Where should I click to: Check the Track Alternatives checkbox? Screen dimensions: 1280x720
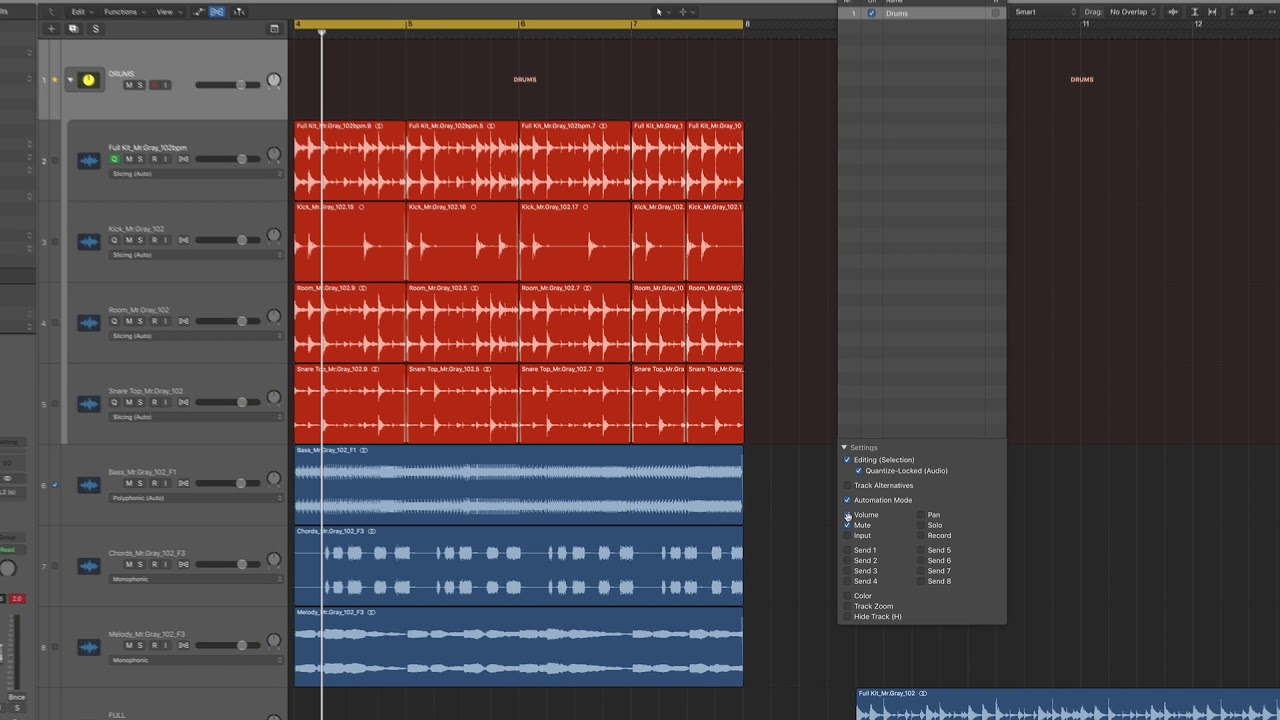pyautogui.click(x=847, y=486)
